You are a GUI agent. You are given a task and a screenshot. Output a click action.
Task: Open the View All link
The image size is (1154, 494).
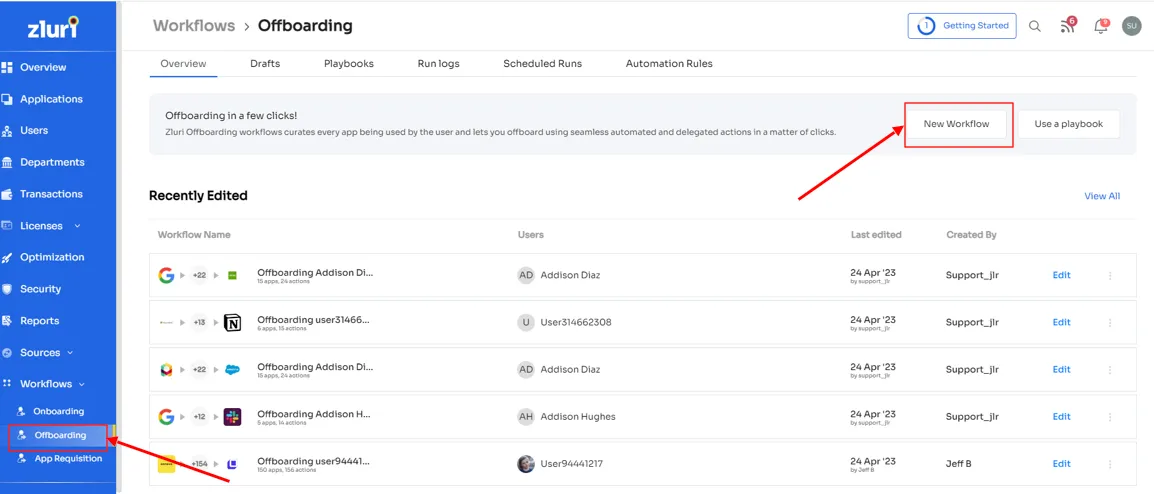[x=1102, y=196]
